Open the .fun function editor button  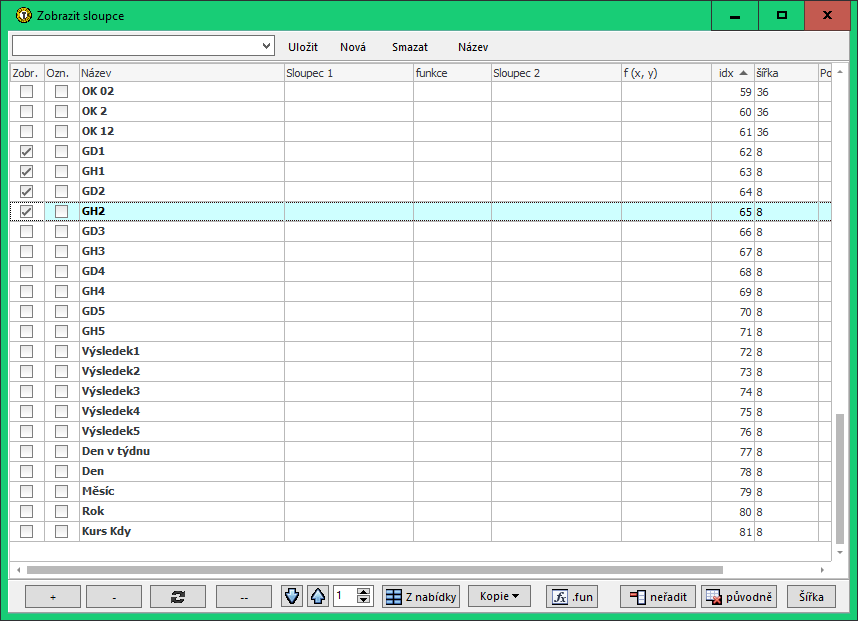(571, 597)
